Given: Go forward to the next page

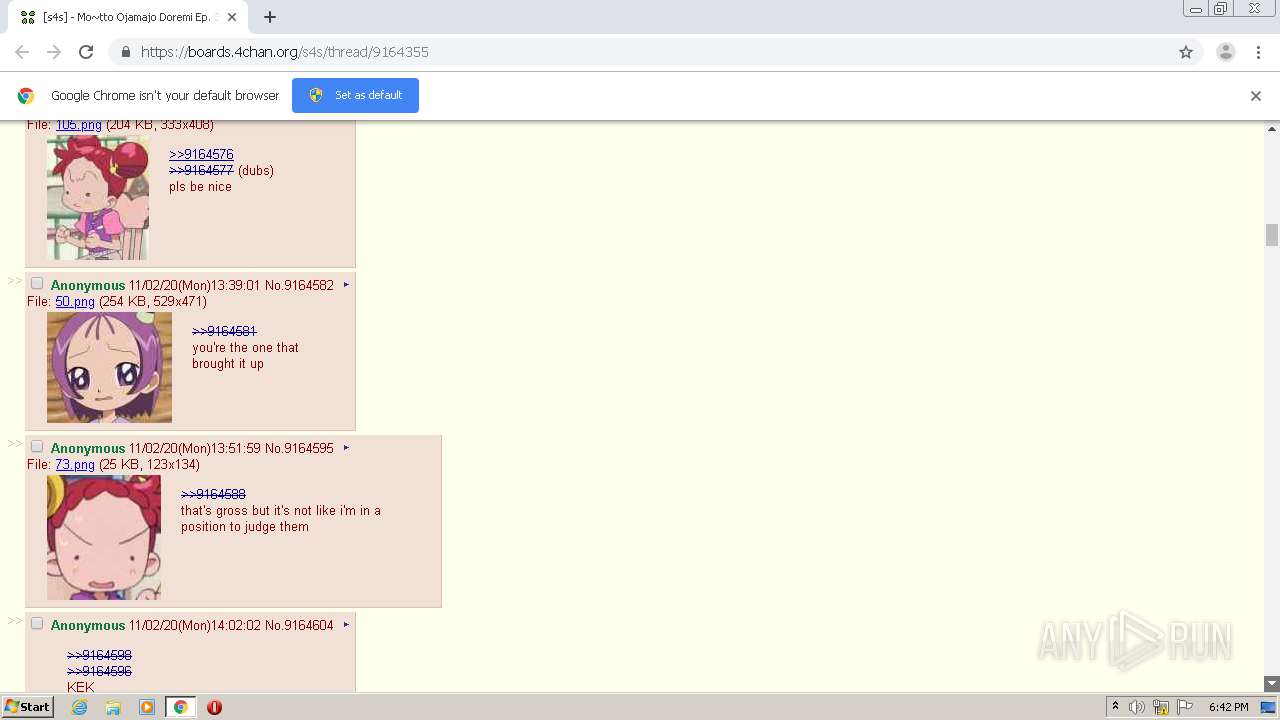Looking at the screenshot, I should [x=54, y=52].
